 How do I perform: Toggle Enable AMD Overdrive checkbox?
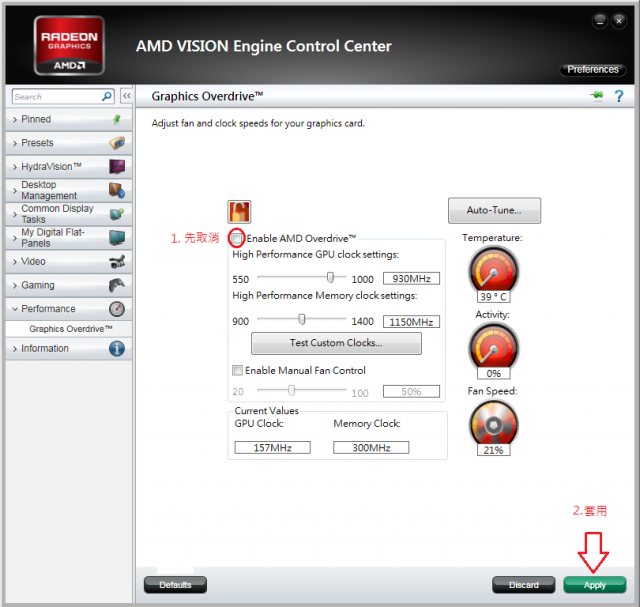(x=236, y=238)
